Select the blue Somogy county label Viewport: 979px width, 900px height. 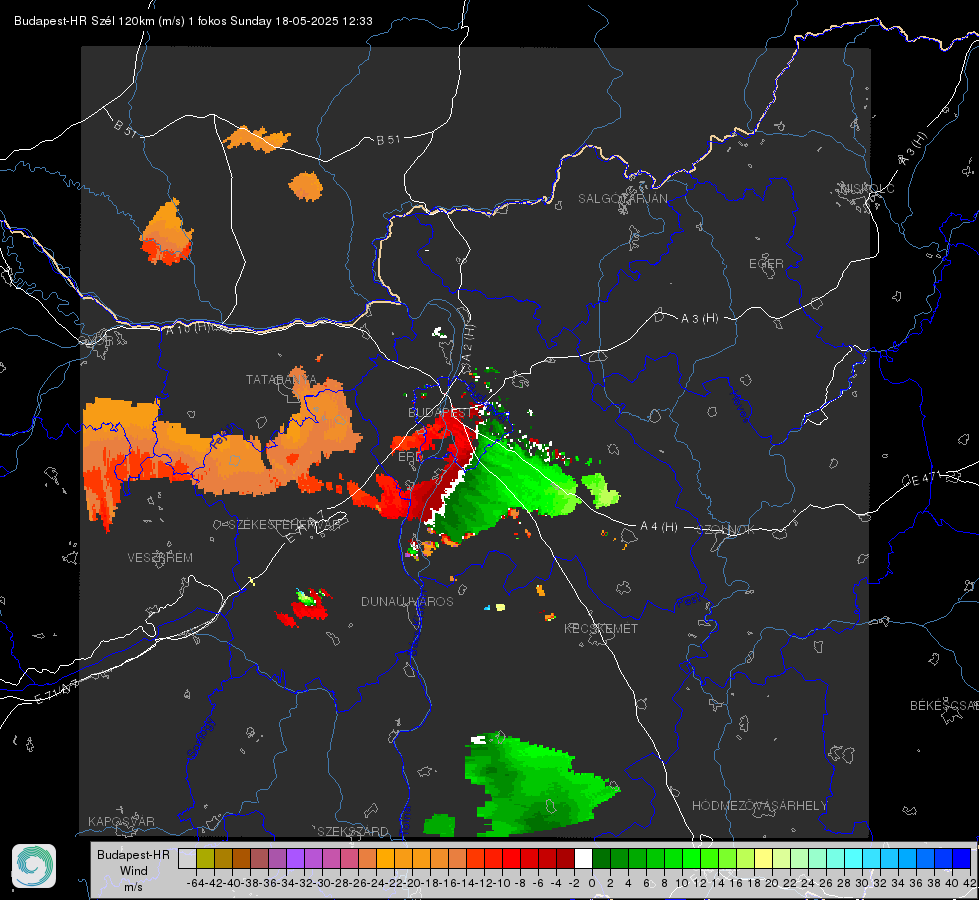point(199,738)
